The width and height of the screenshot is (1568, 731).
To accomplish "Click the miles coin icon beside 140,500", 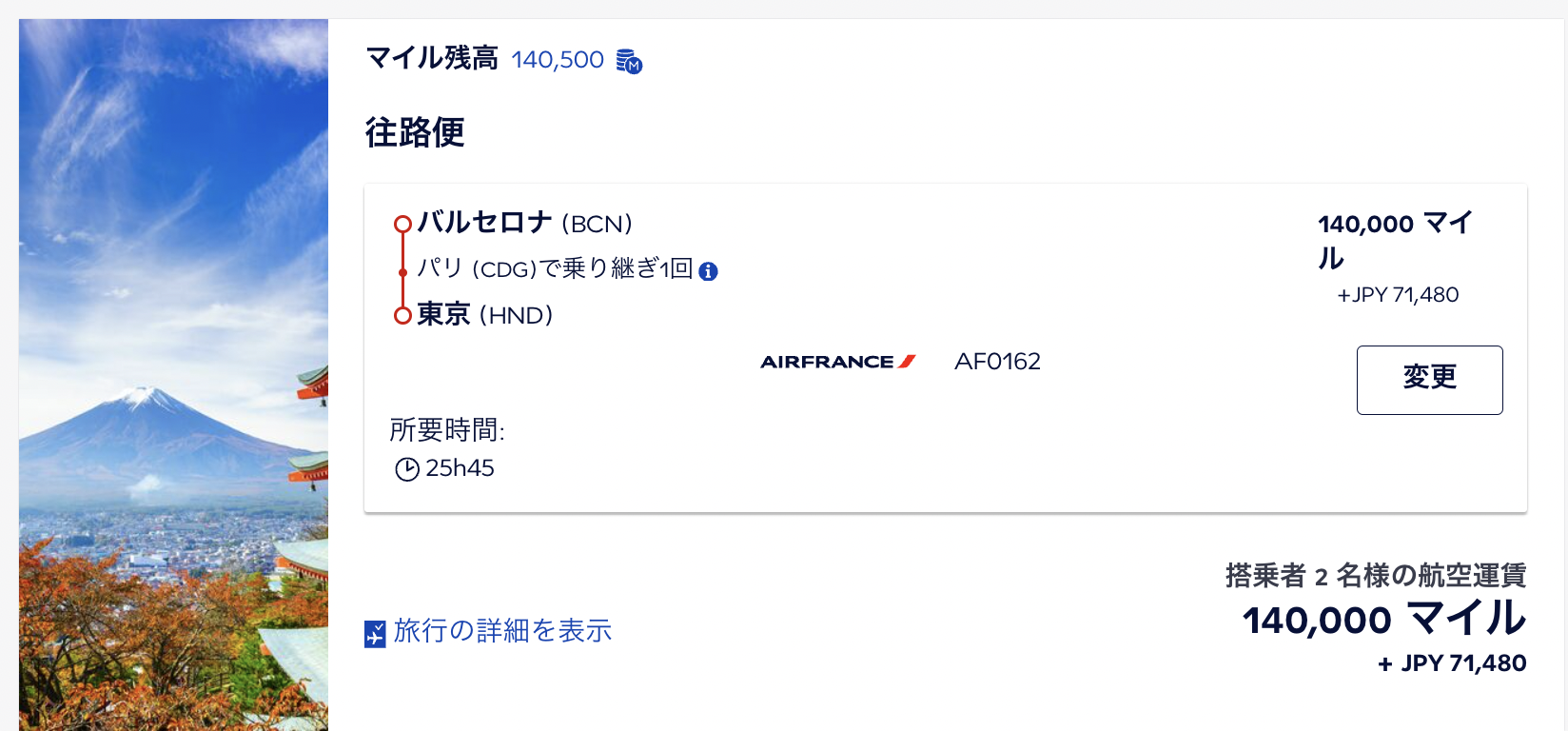I will pyautogui.click(x=629, y=61).
